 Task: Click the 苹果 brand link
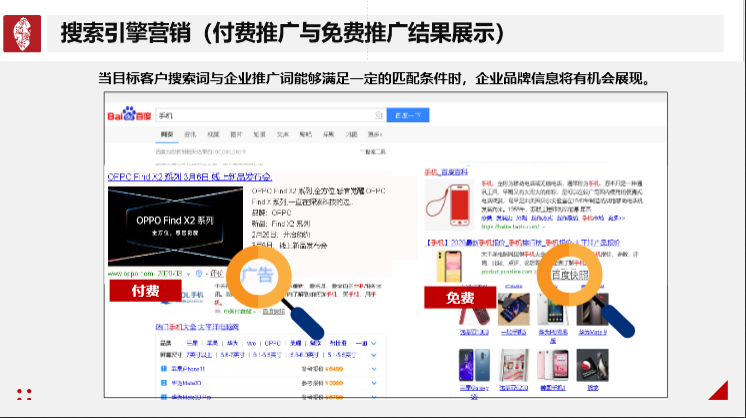[x=212, y=343]
